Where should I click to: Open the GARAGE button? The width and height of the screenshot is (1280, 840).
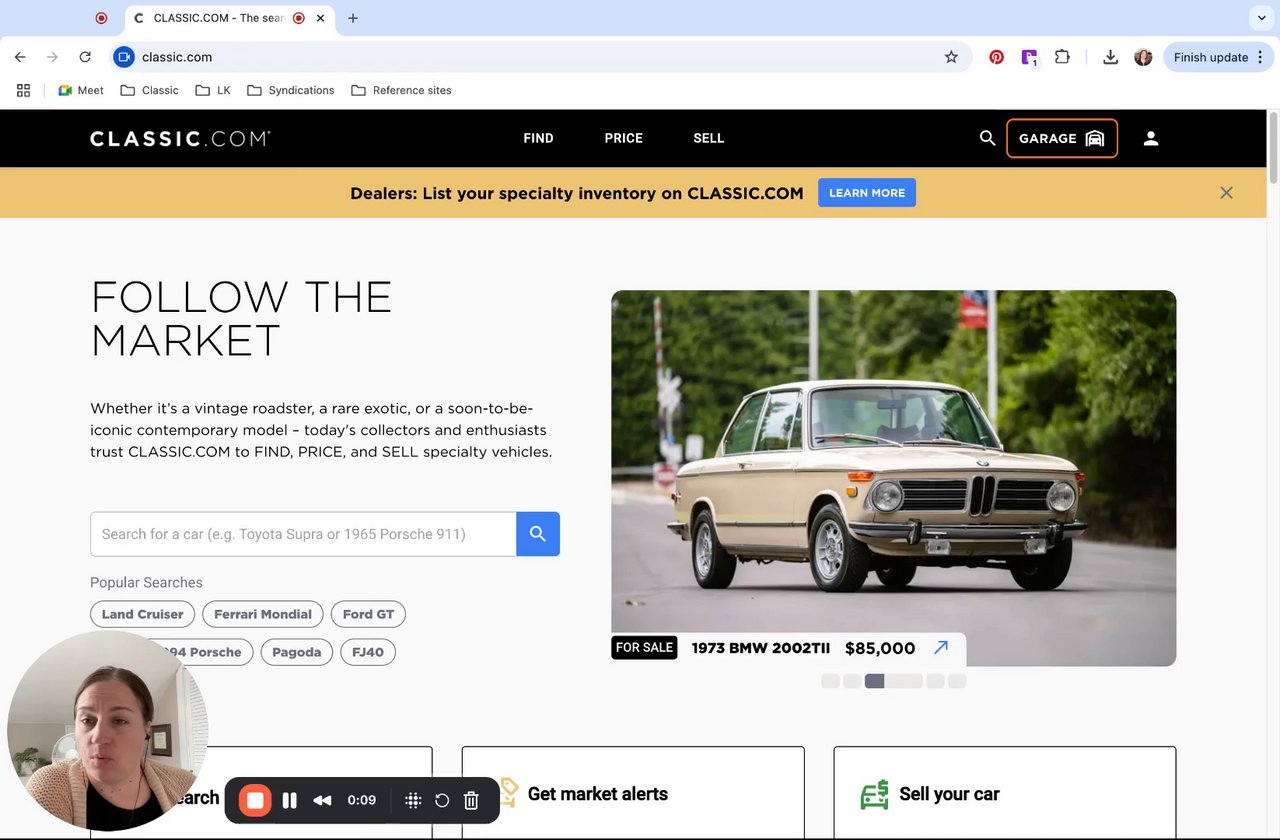coord(1061,138)
